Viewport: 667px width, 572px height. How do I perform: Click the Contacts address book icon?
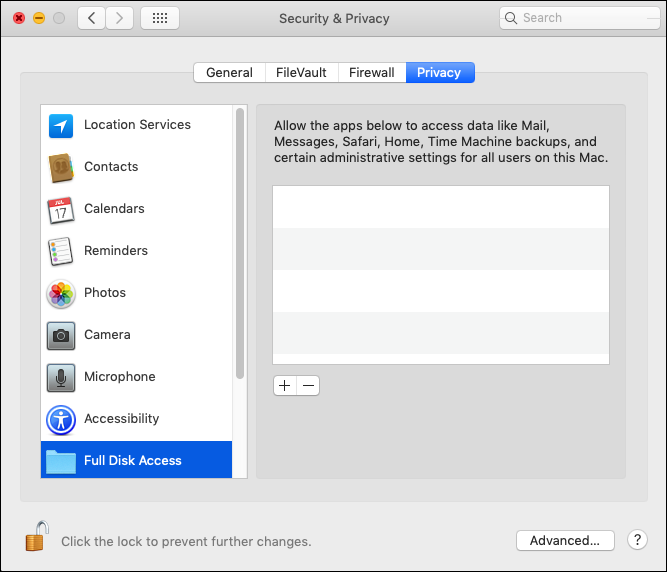pos(61,168)
